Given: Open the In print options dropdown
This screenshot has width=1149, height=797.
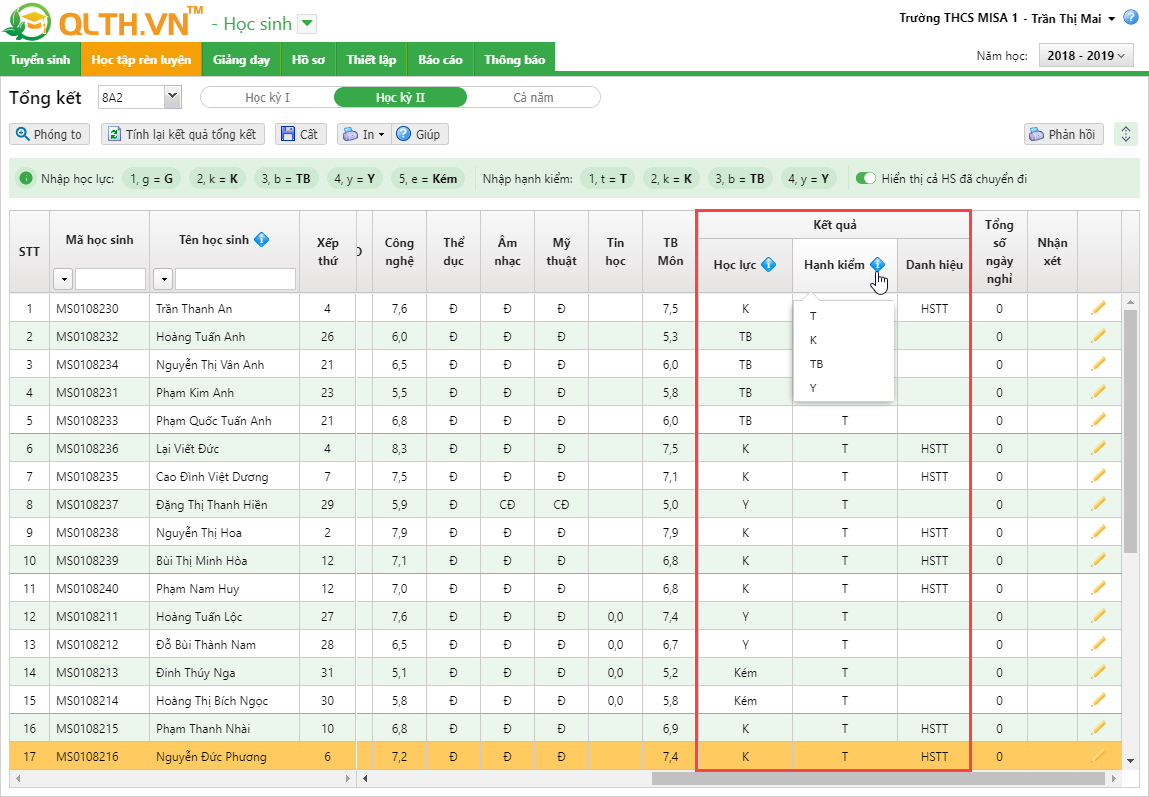Looking at the screenshot, I should point(363,134).
